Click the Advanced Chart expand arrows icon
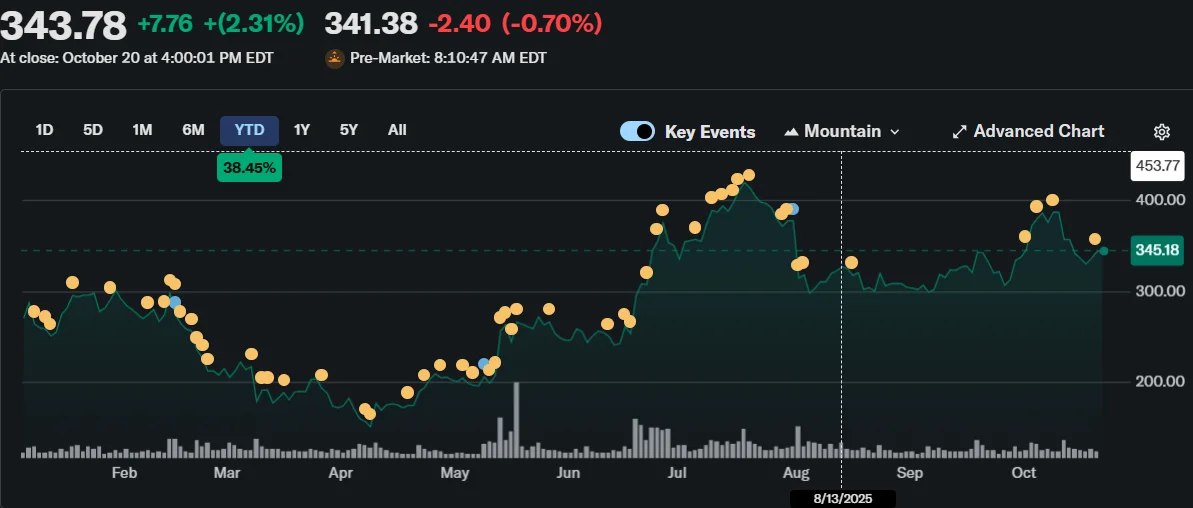The height and width of the screenshot is (508, 1193). [x=960, y=132]
